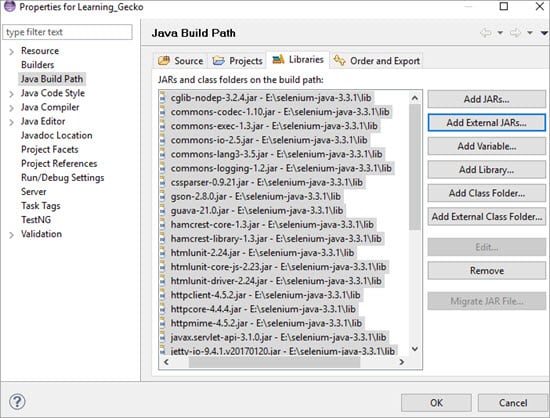The width and height of the screenshot is (550, 418).
Task: Click jar icon beside gson-2.8.0.jar
Action: coord(162,196)
